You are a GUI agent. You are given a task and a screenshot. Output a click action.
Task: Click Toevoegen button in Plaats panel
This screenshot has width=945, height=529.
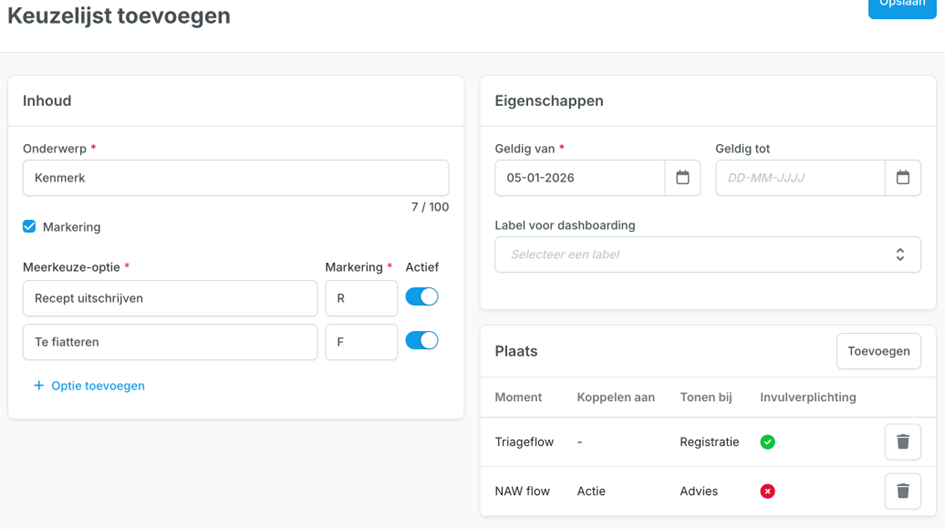point(878,351)
